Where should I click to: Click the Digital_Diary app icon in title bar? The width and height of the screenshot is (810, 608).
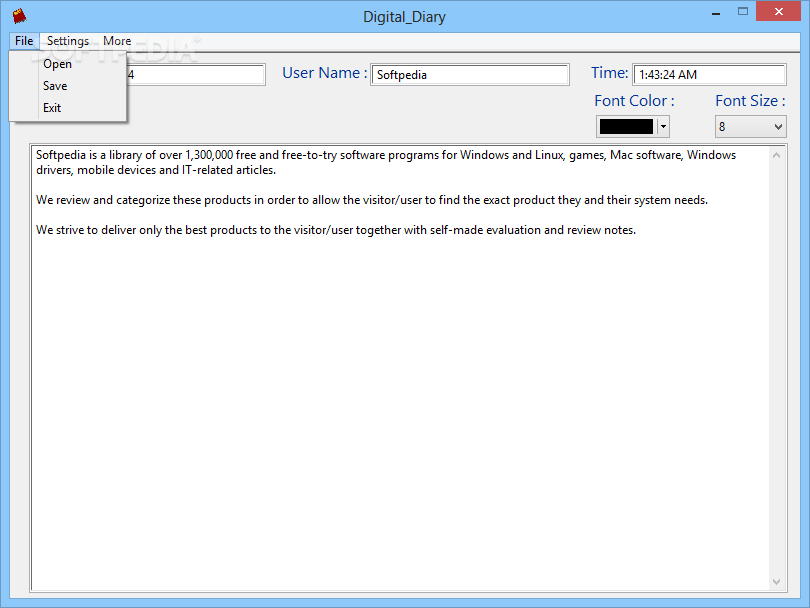click(x=20, y=16)
